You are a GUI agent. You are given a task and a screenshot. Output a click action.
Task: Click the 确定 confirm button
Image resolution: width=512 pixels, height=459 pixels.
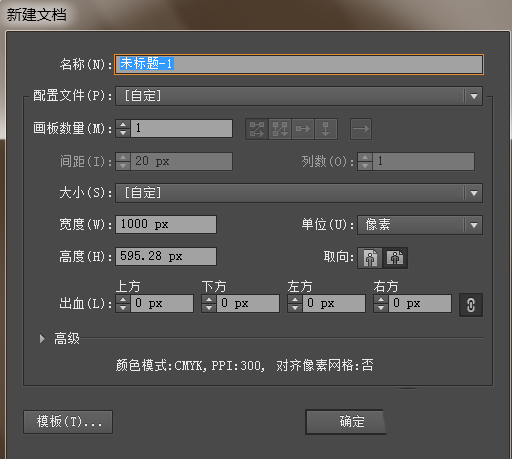[x=346, y=422]
